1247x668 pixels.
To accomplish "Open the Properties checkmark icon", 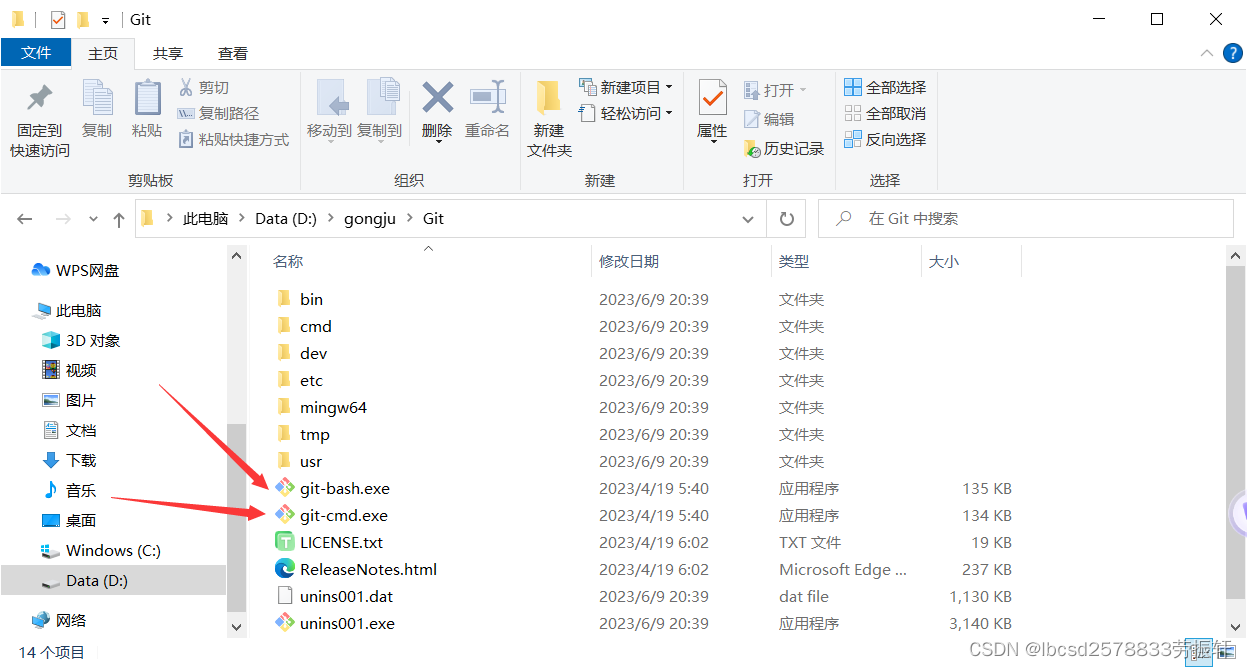I will point(712,98).
